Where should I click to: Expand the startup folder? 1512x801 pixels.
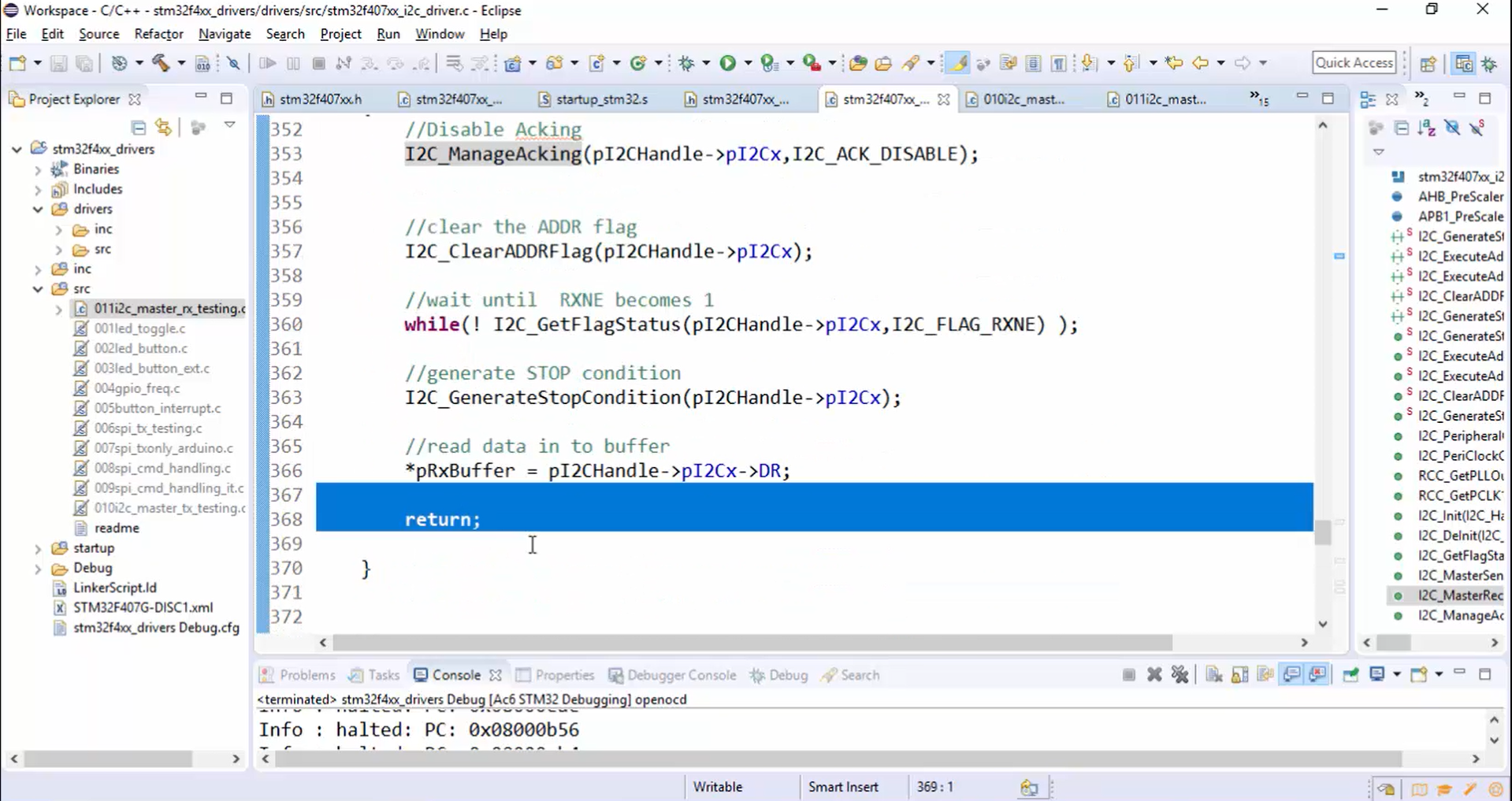(38, 548)
